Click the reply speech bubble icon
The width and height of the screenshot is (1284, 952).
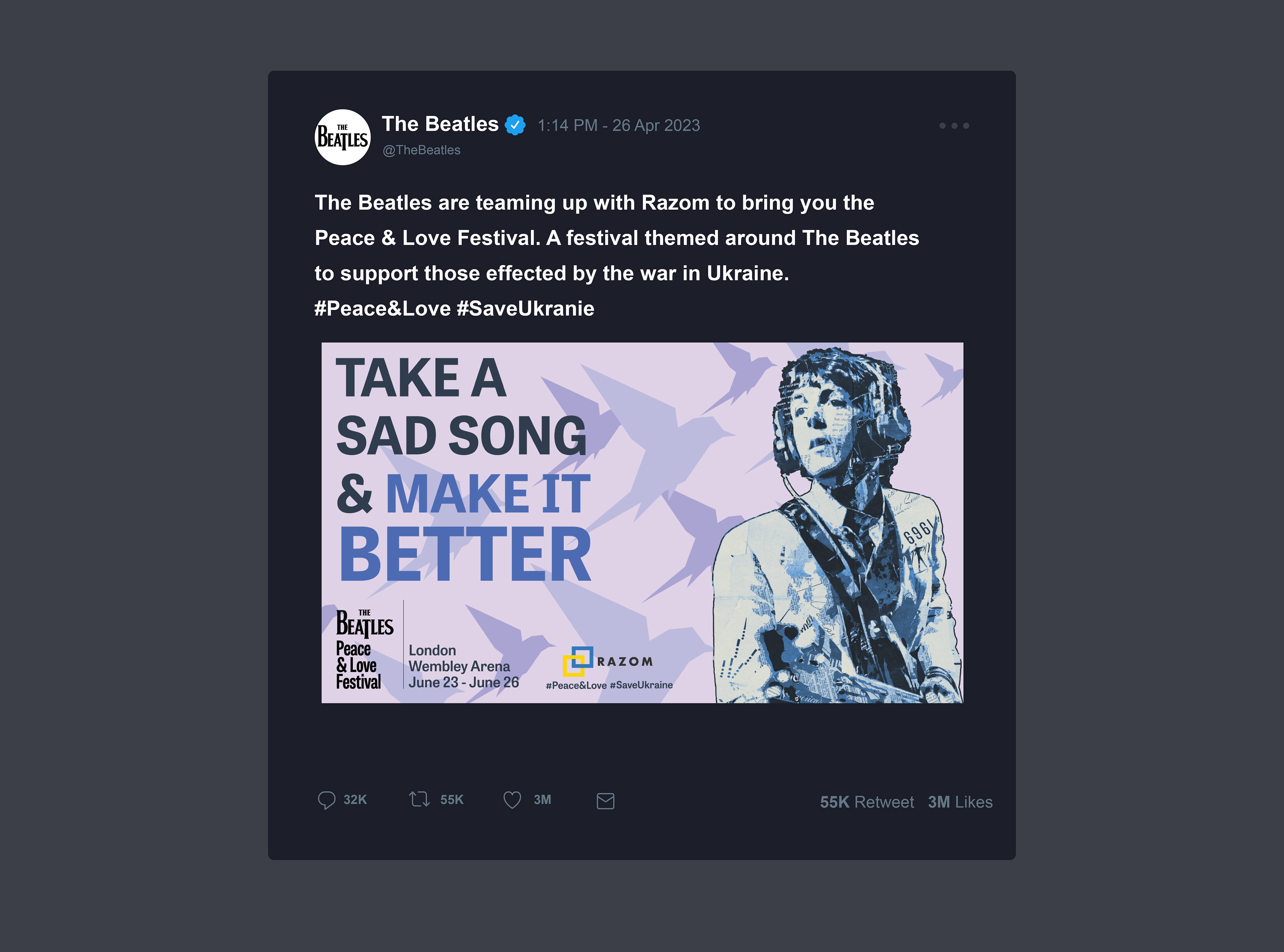point(326,800)
